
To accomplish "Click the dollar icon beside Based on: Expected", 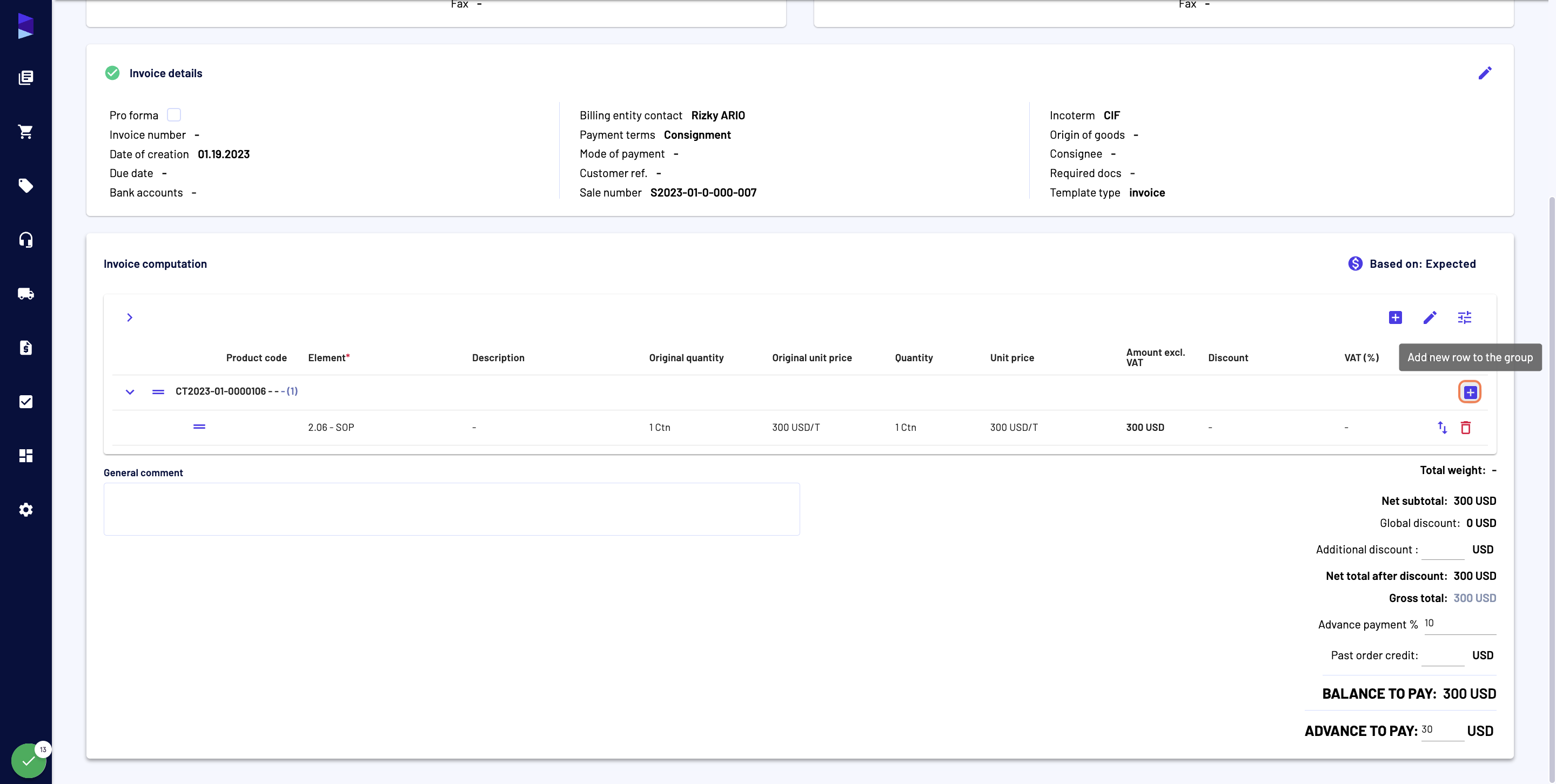I will pyautogui.click(x=1356, y=263).
